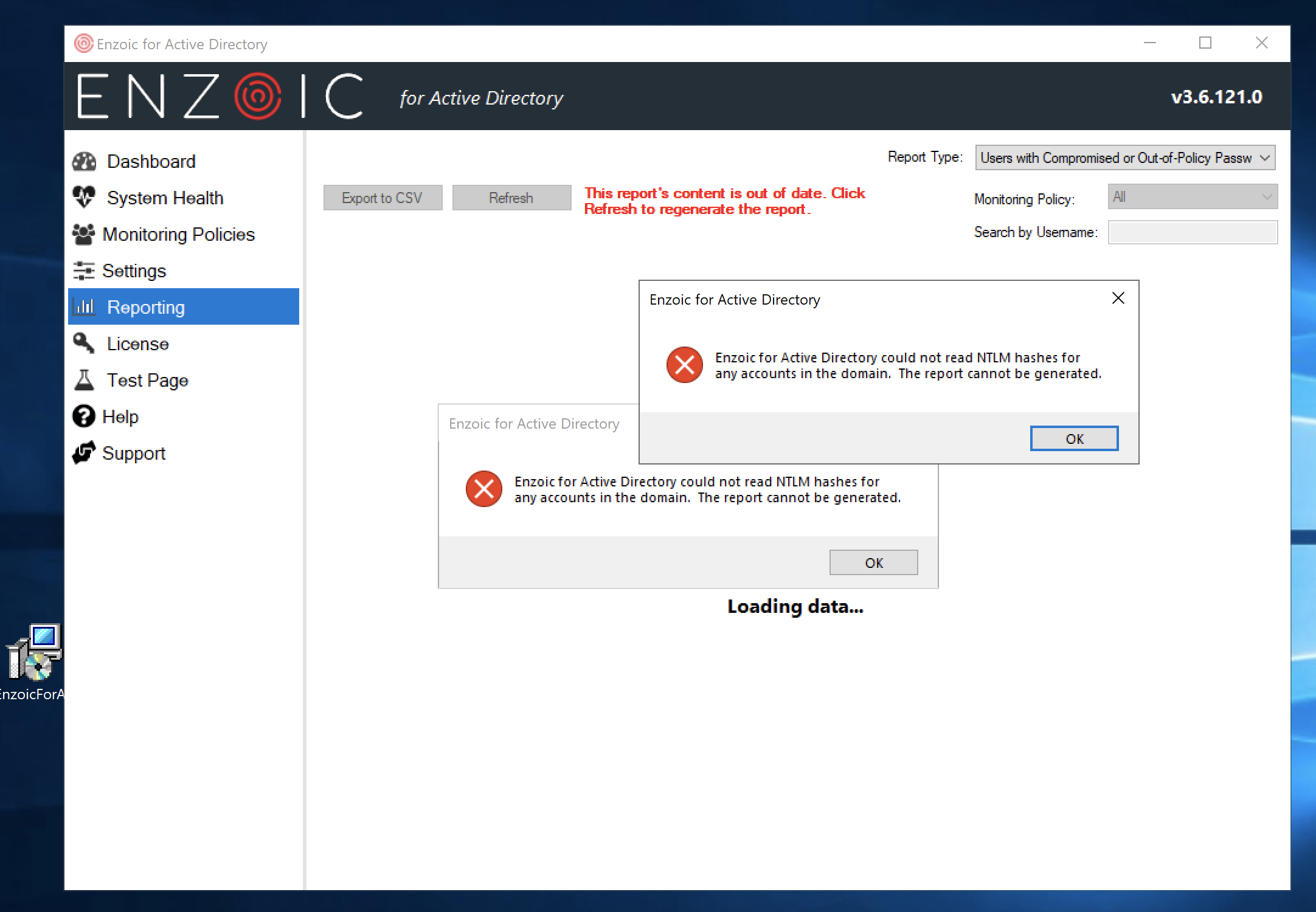
Task: Open the EnzoicForAD installer desktop icon
Action: coord(33,654)
